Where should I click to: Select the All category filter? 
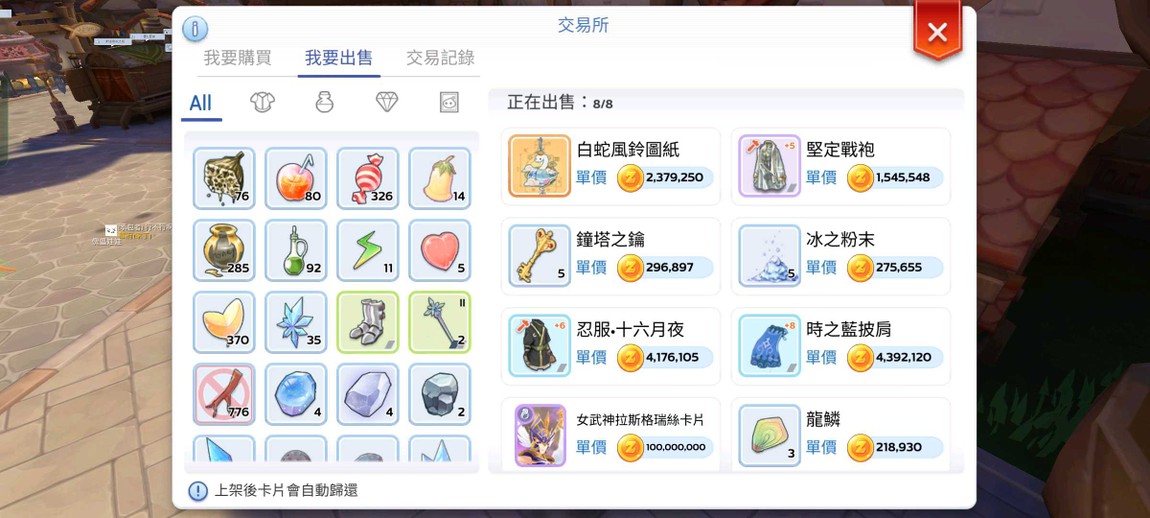200,103
